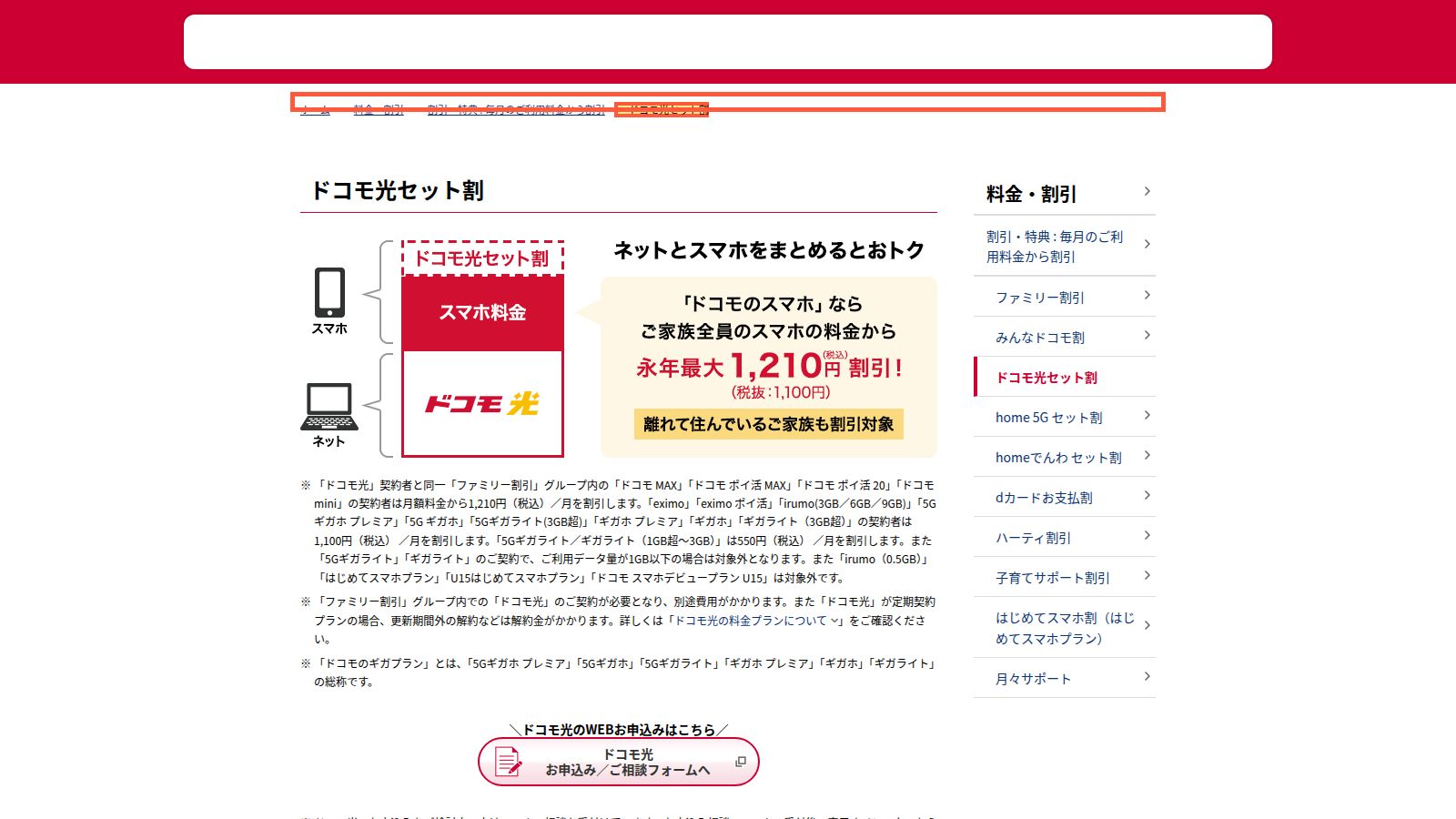Open the ハーティ割引 sidebar item

(x=1065, y=537)
